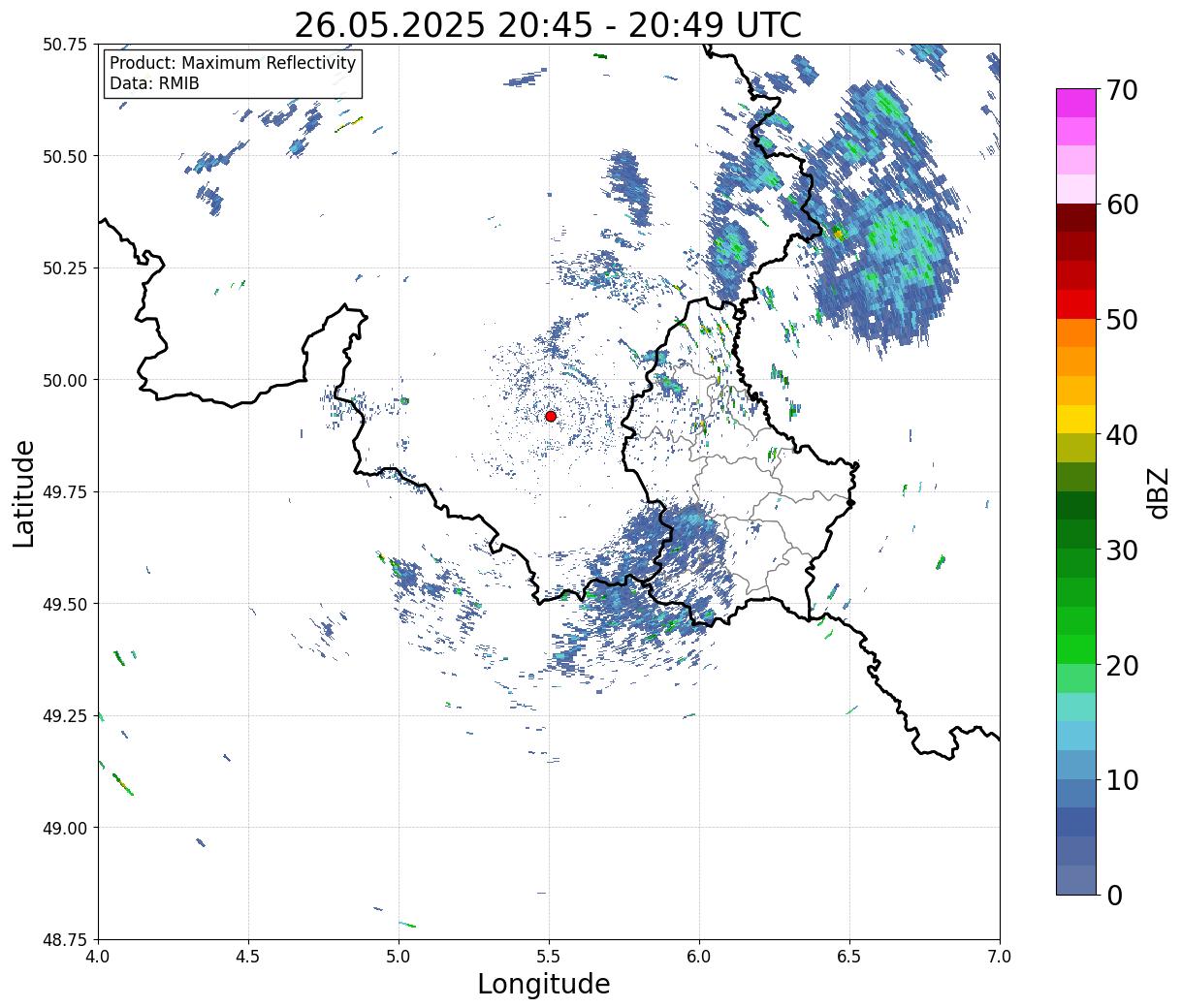Click the plot title '26.05.2025 20:45 - 20:49 UTC'
Screen dimensions: 1182x1008
[548, 25]
